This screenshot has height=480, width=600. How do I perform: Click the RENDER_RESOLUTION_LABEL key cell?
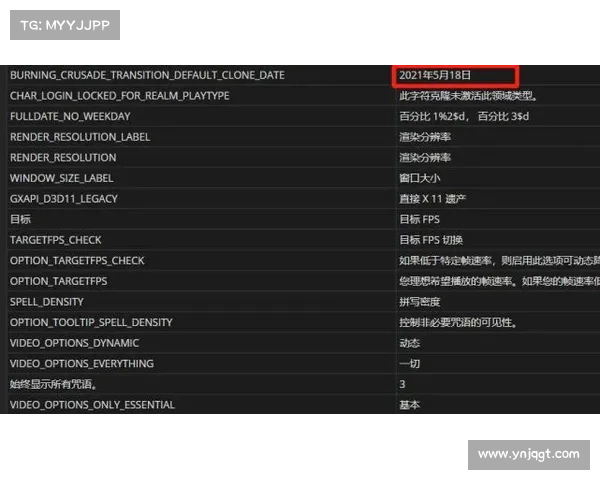tap(78, 137)
